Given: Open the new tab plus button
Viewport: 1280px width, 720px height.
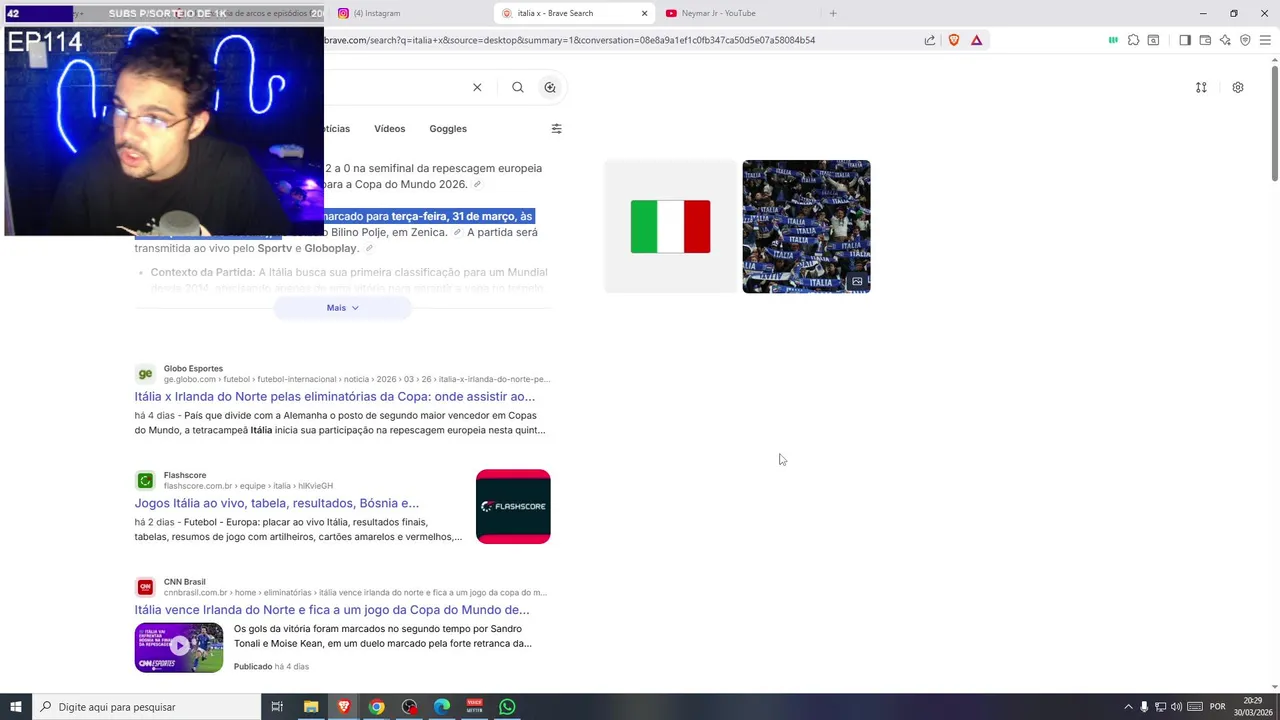Looking at the screenshot, I should point(833,13).
